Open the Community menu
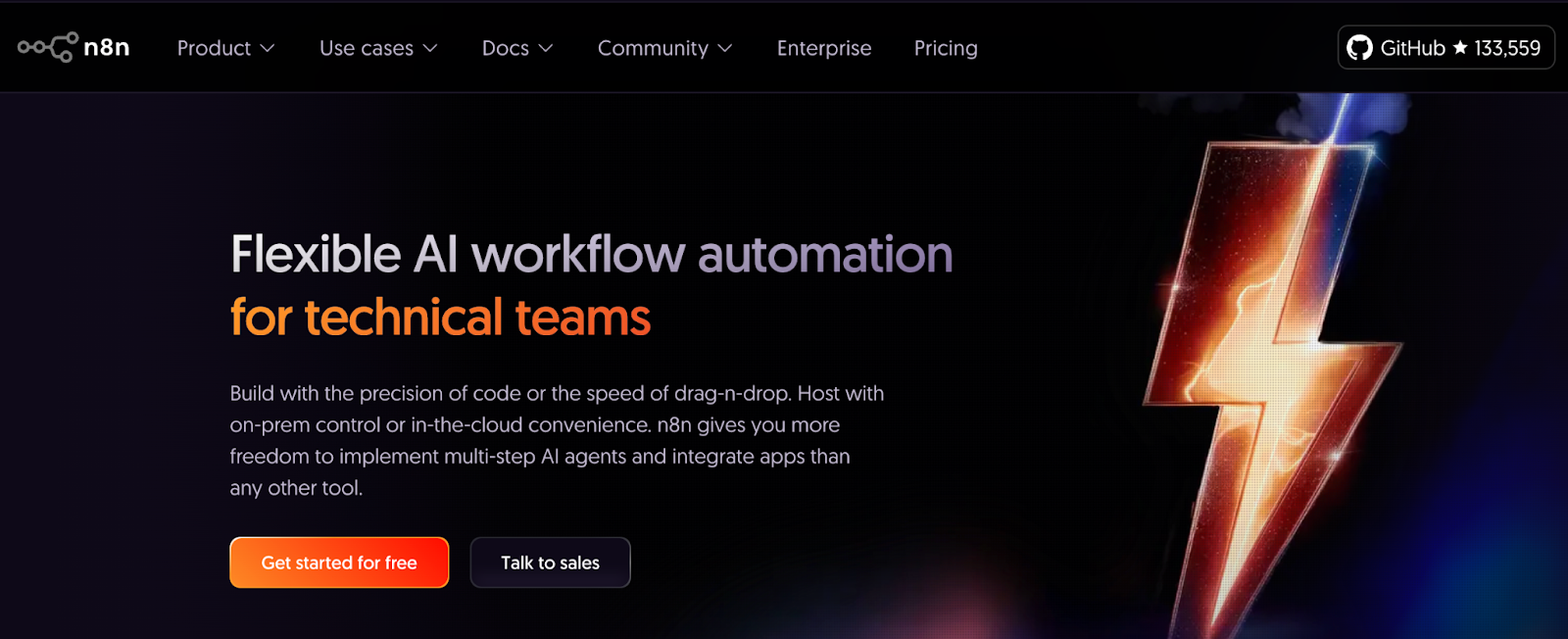This screenshot has height=639, width=1568. coord(653,48)
